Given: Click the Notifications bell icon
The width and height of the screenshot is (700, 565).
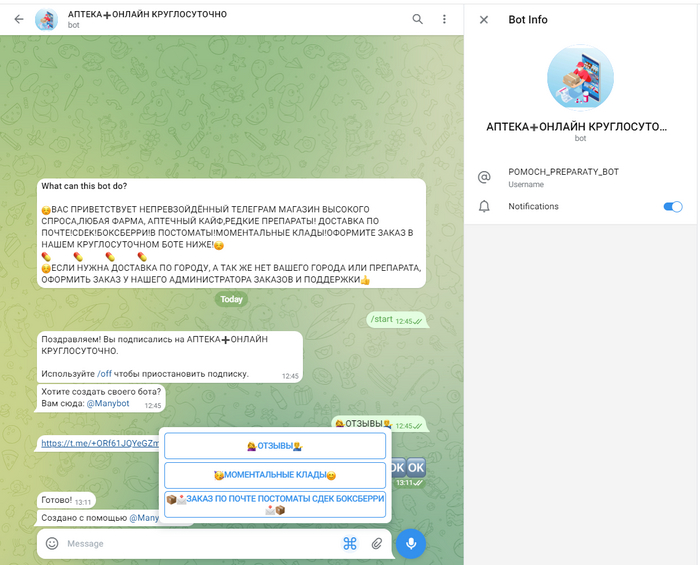Looking at the screenshot, I should coord(484,206).
